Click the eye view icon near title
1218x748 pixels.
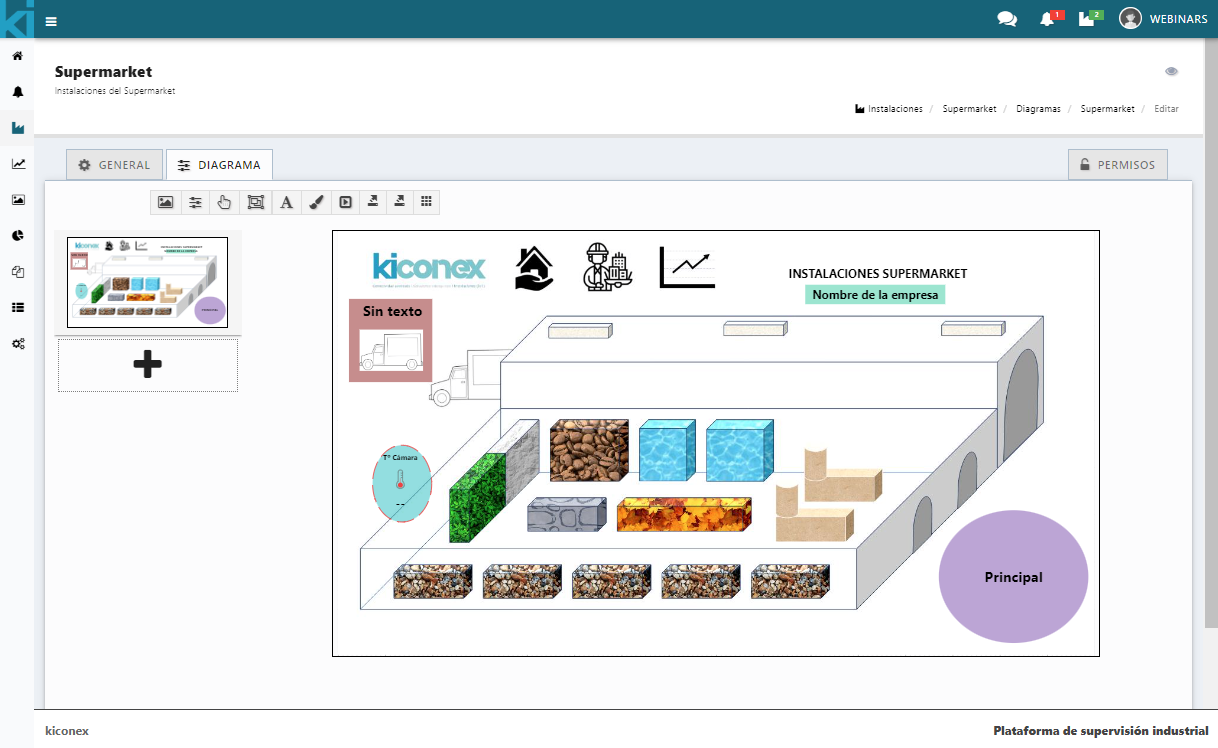click(1171, 72)
